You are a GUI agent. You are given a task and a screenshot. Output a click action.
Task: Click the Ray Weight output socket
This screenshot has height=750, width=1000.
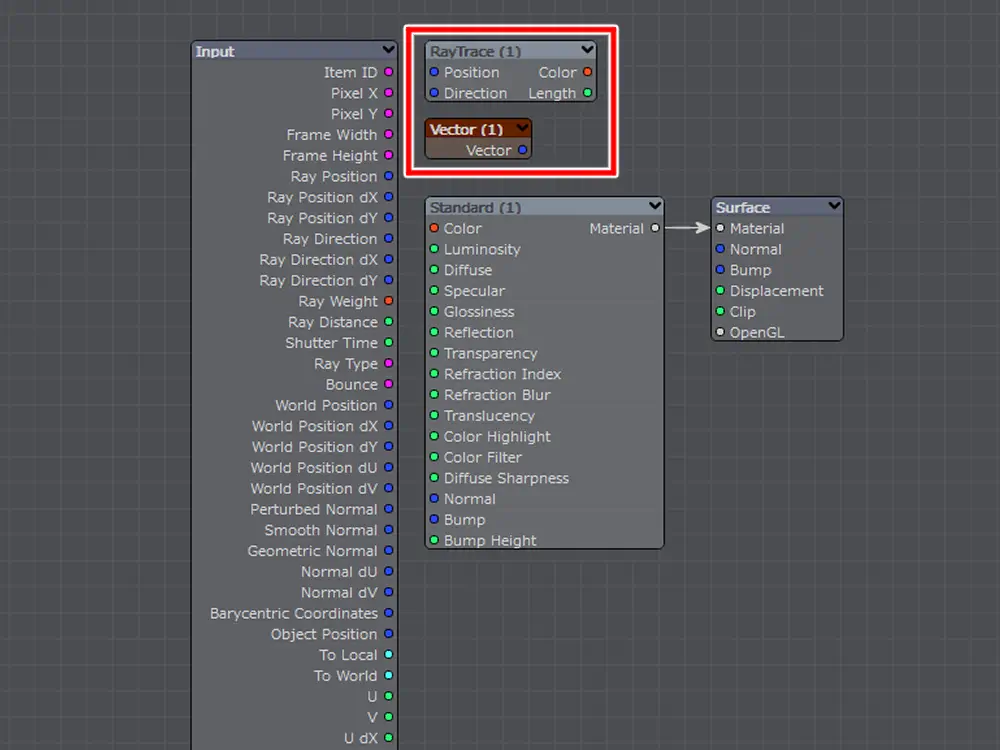coord(388,301)
